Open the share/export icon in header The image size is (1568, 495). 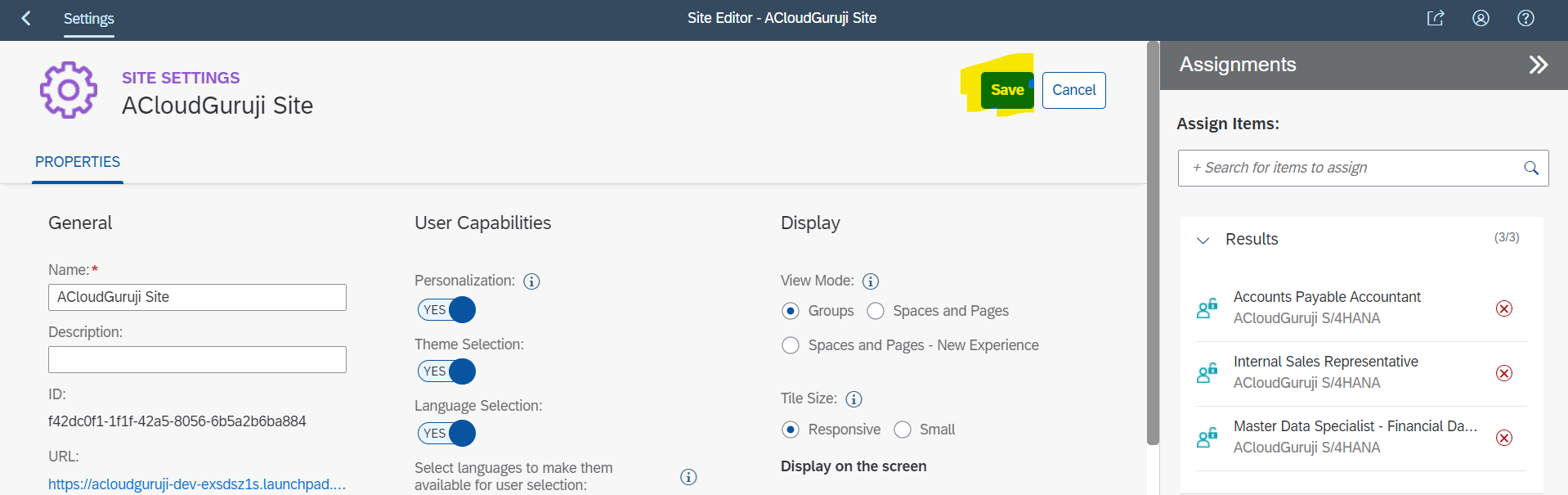tap(1436, 18)
